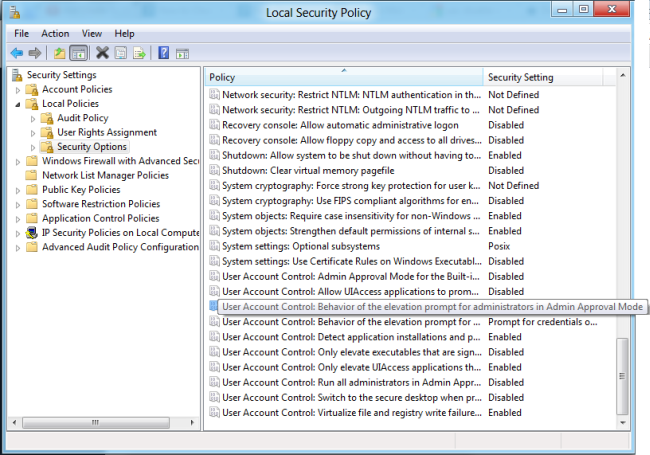This screenshot has width=650, height=455.
Task: Click the icon beside System cryptography: Use FIPS policy
Action: coord(214,201)
